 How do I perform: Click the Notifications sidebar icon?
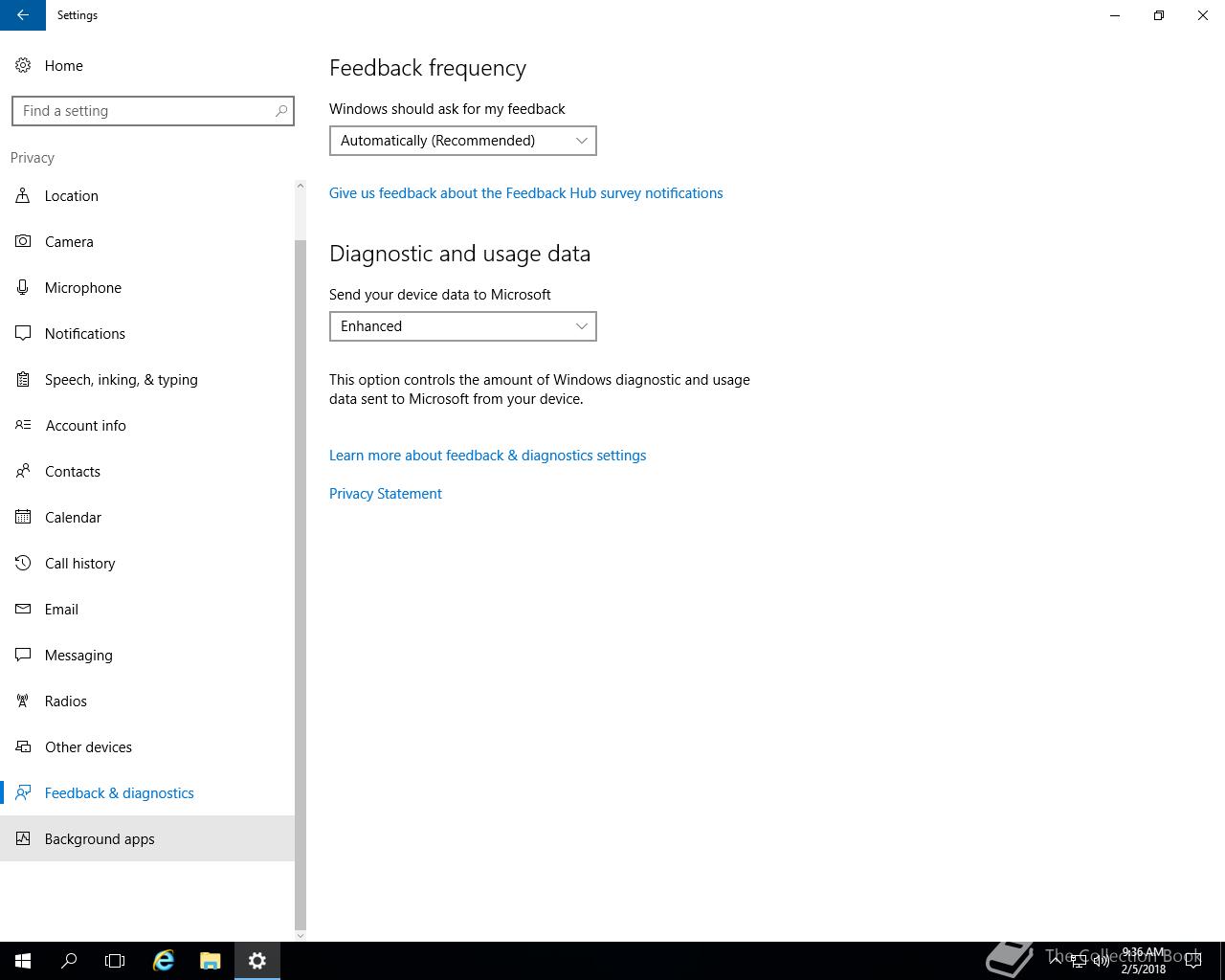click(23, 333)
